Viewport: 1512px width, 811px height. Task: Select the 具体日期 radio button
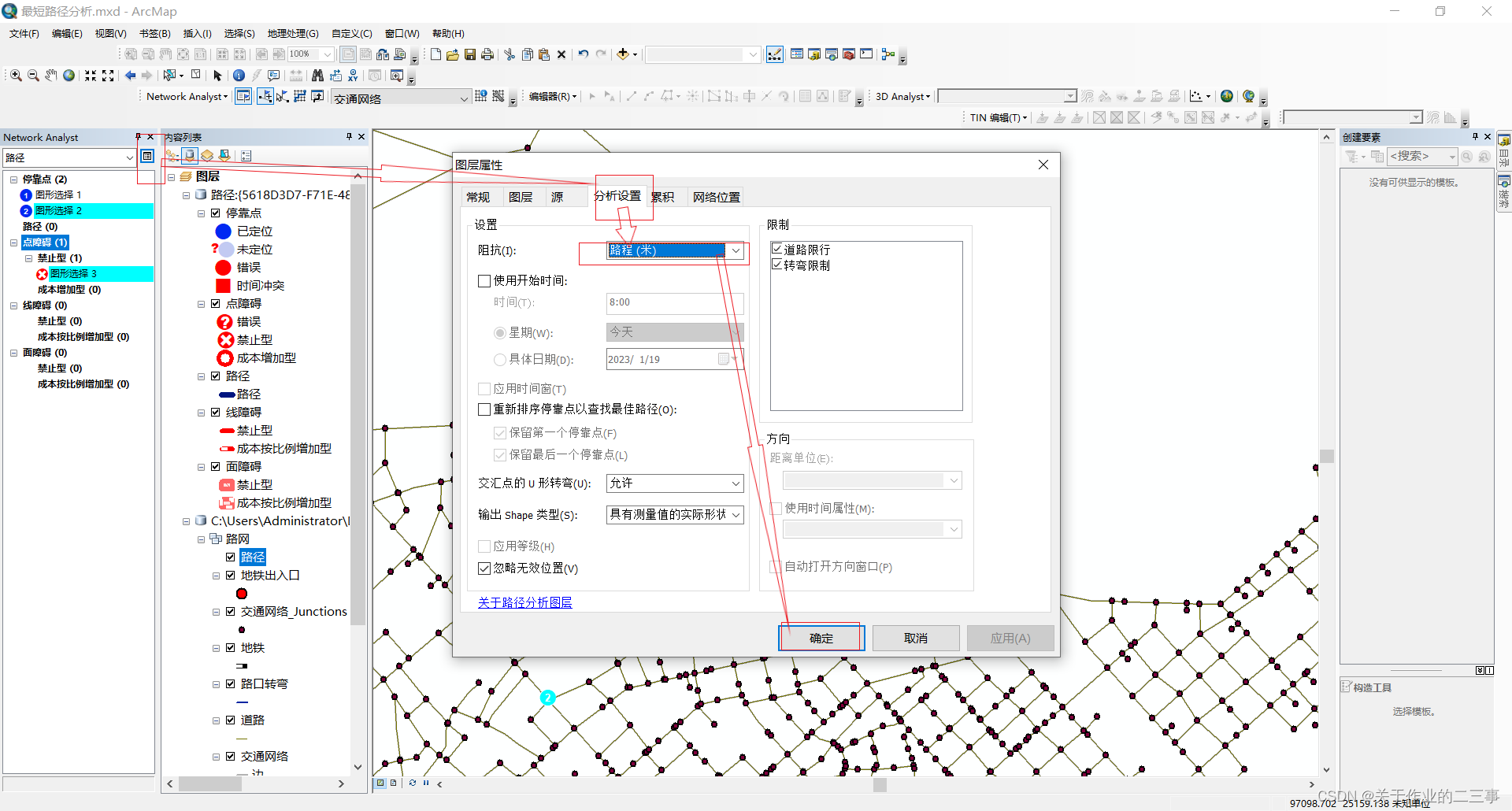coord(500,360)
